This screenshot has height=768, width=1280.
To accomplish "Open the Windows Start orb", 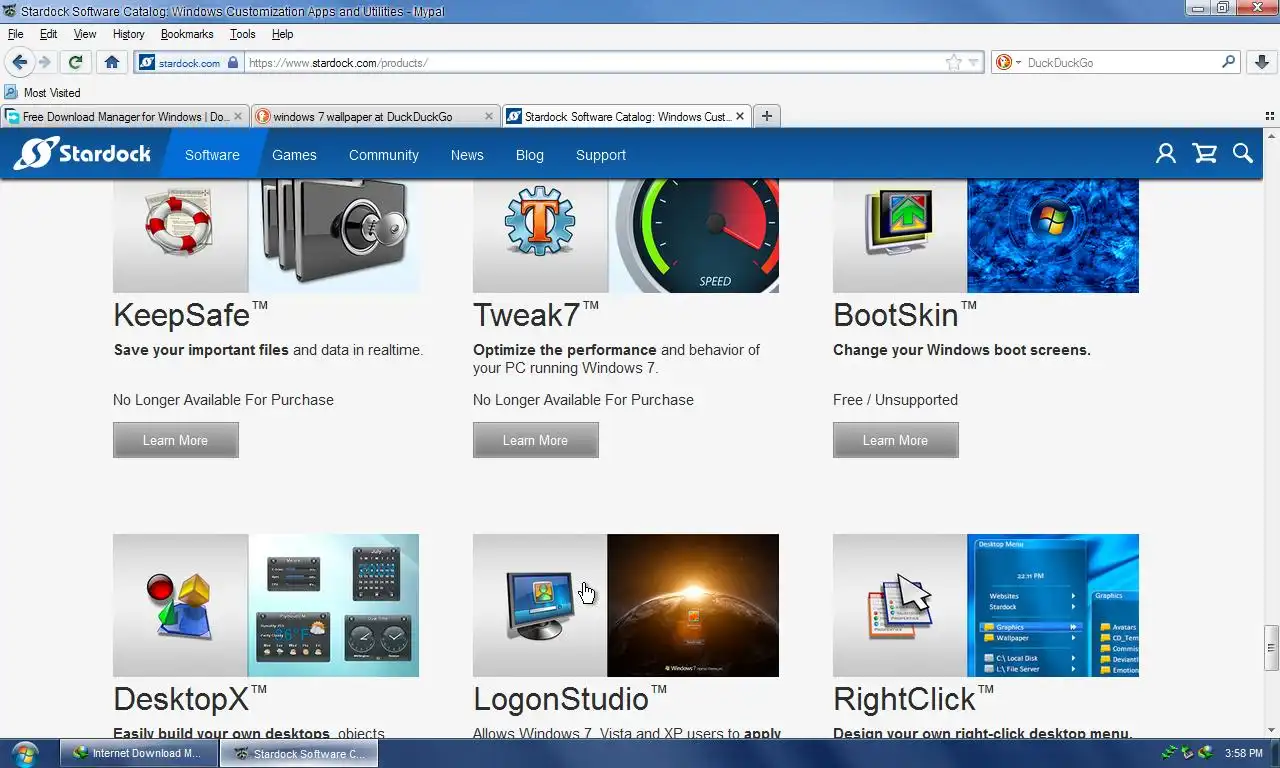I will pyautogui.click(x=25, y=753).
